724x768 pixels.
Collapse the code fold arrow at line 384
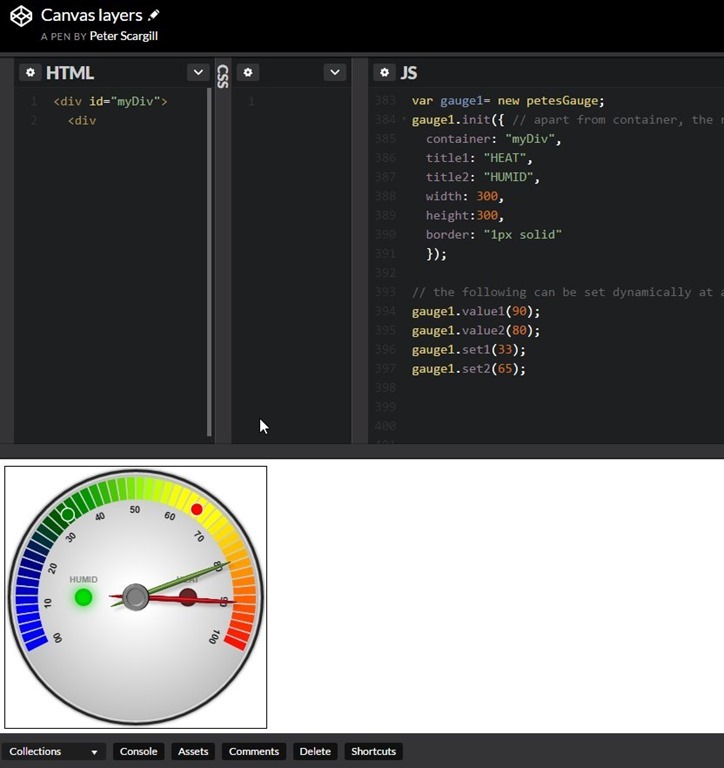pos(404,120)
